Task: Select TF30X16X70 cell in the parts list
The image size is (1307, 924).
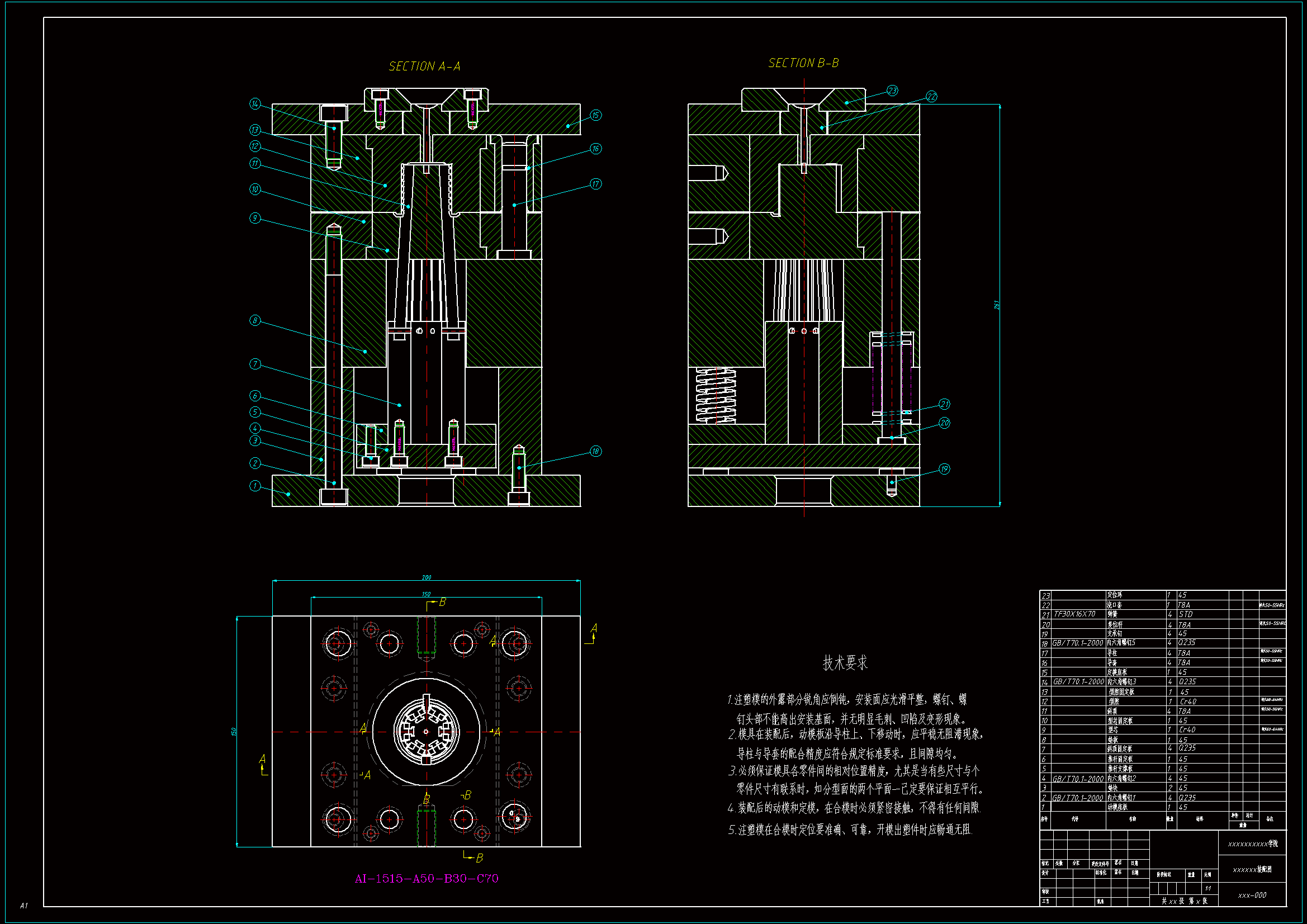Action: tap(1074, 614)
